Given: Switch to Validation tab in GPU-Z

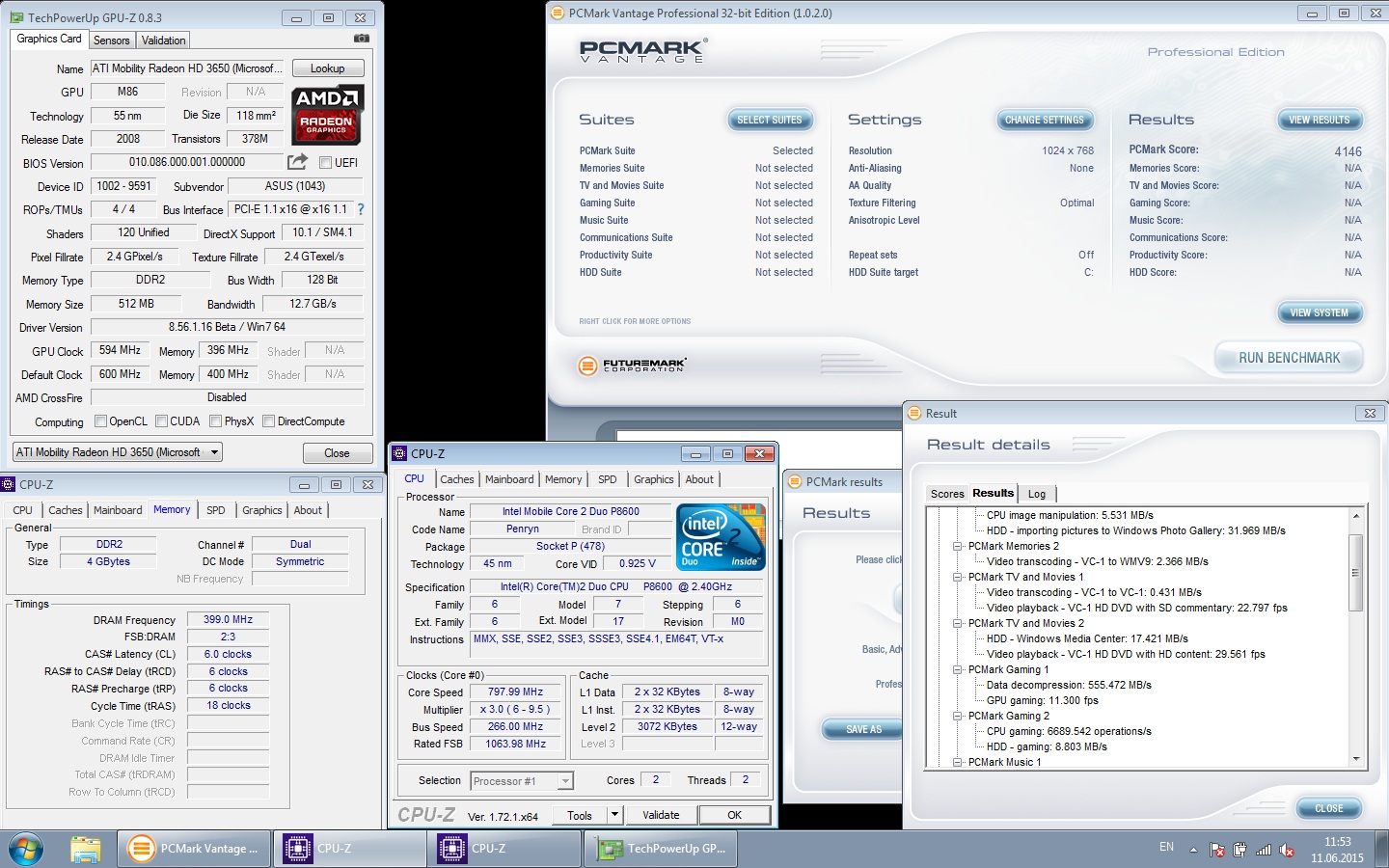Looking at the screenshot, I should click(x=163, y=41).
